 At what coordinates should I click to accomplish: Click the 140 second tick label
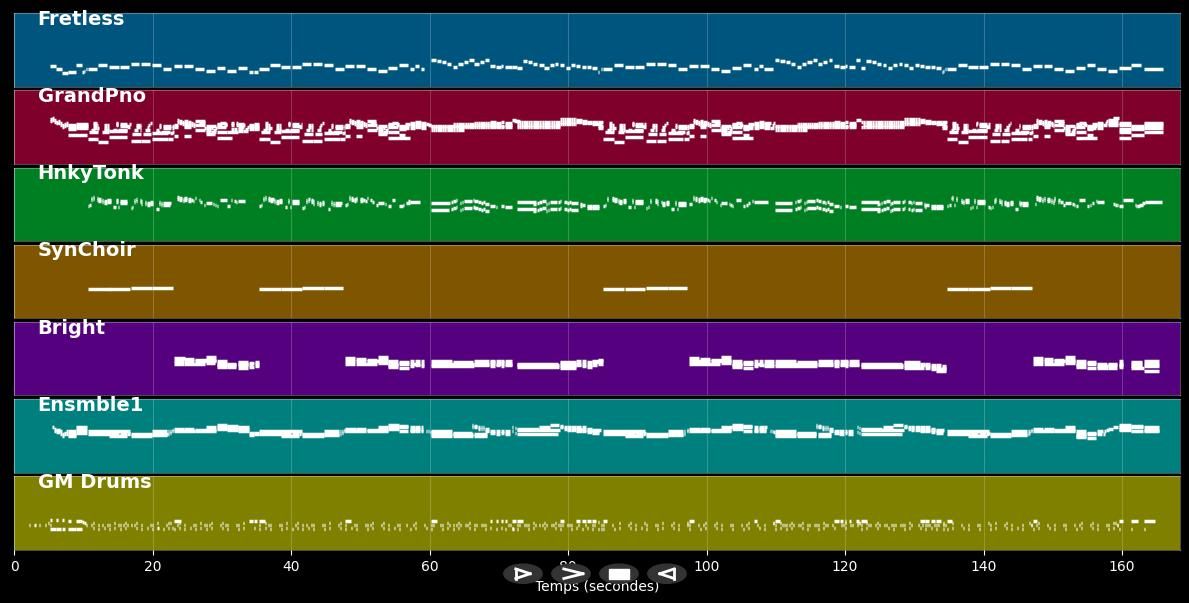point(984,566)
